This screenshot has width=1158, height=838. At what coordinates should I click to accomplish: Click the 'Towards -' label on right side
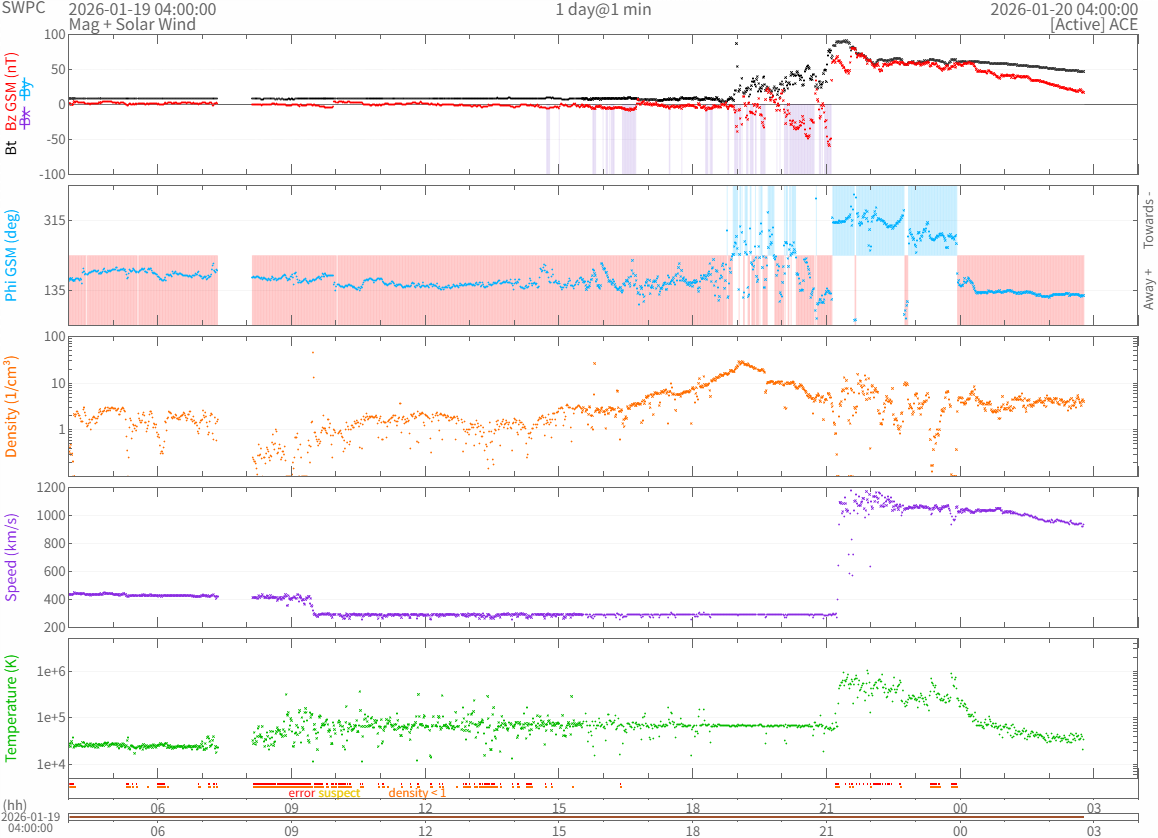pos(1148,220)
